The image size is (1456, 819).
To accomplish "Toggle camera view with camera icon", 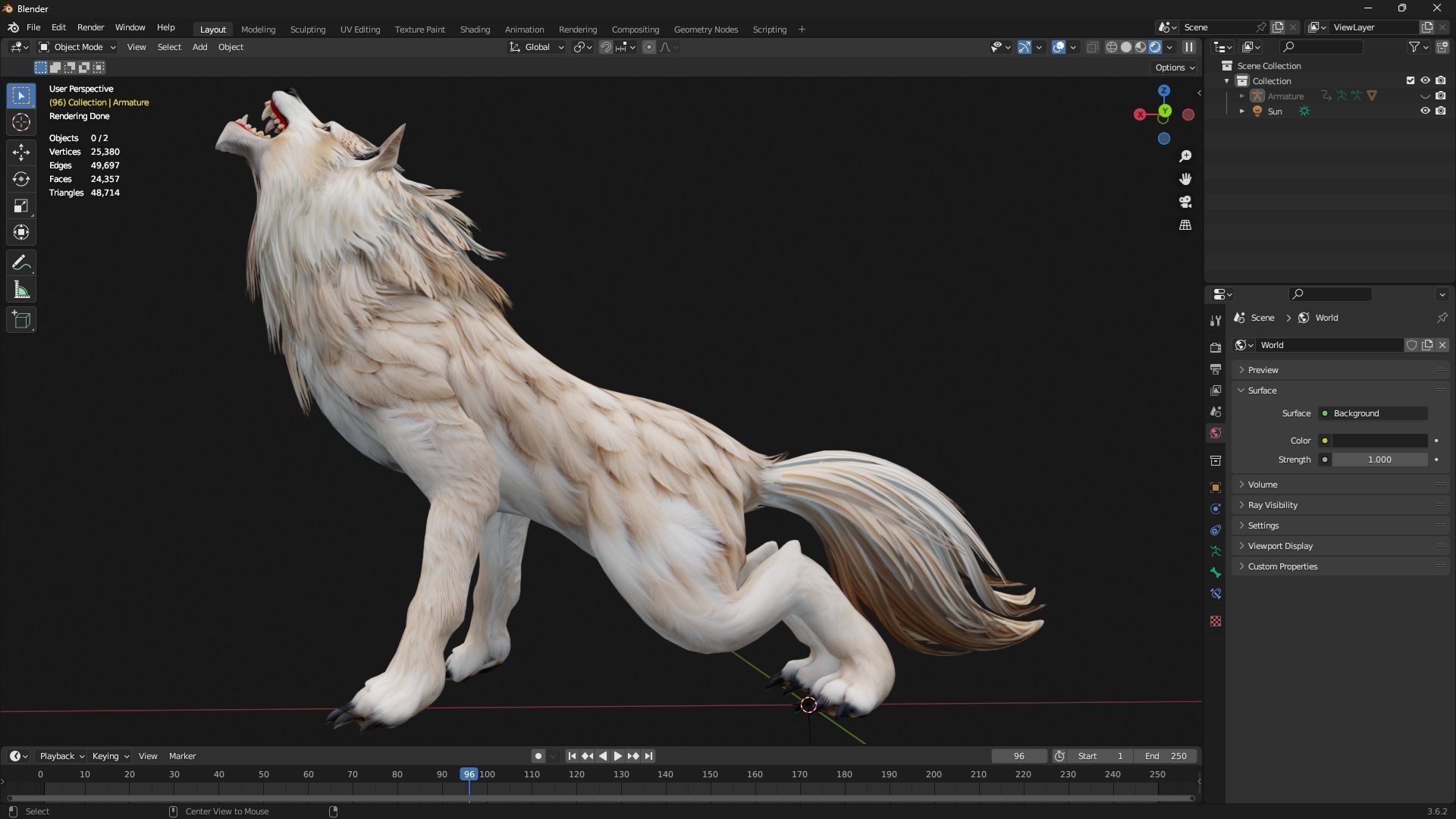I will (x=1185, y=202).
